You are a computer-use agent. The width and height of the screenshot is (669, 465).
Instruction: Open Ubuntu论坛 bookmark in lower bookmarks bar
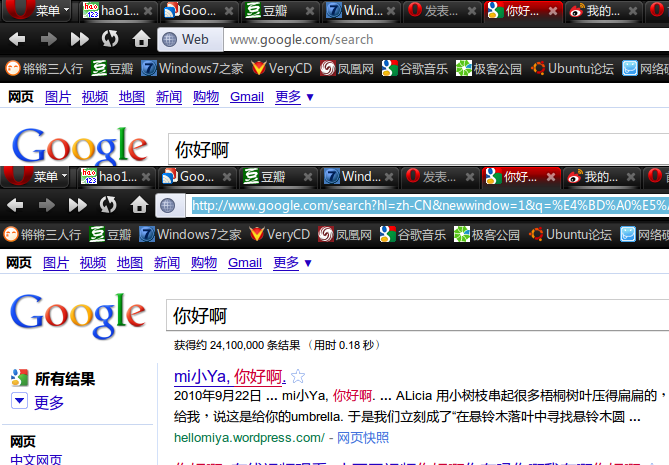570,234
